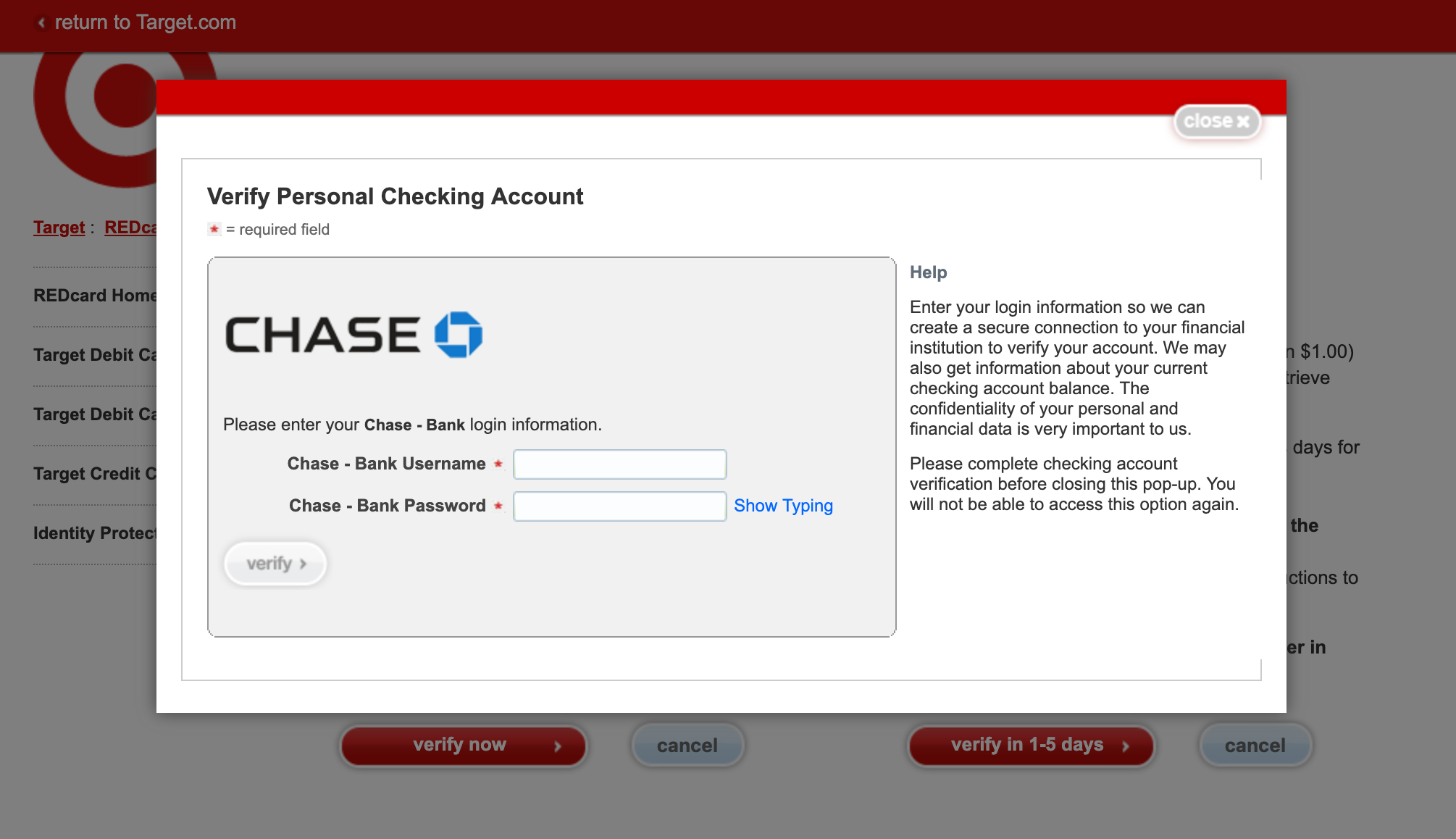Select REDcard Home in sidebar
Image resolution: width=1456 pixels, height=839 pixels.
(x=94, y=296)
